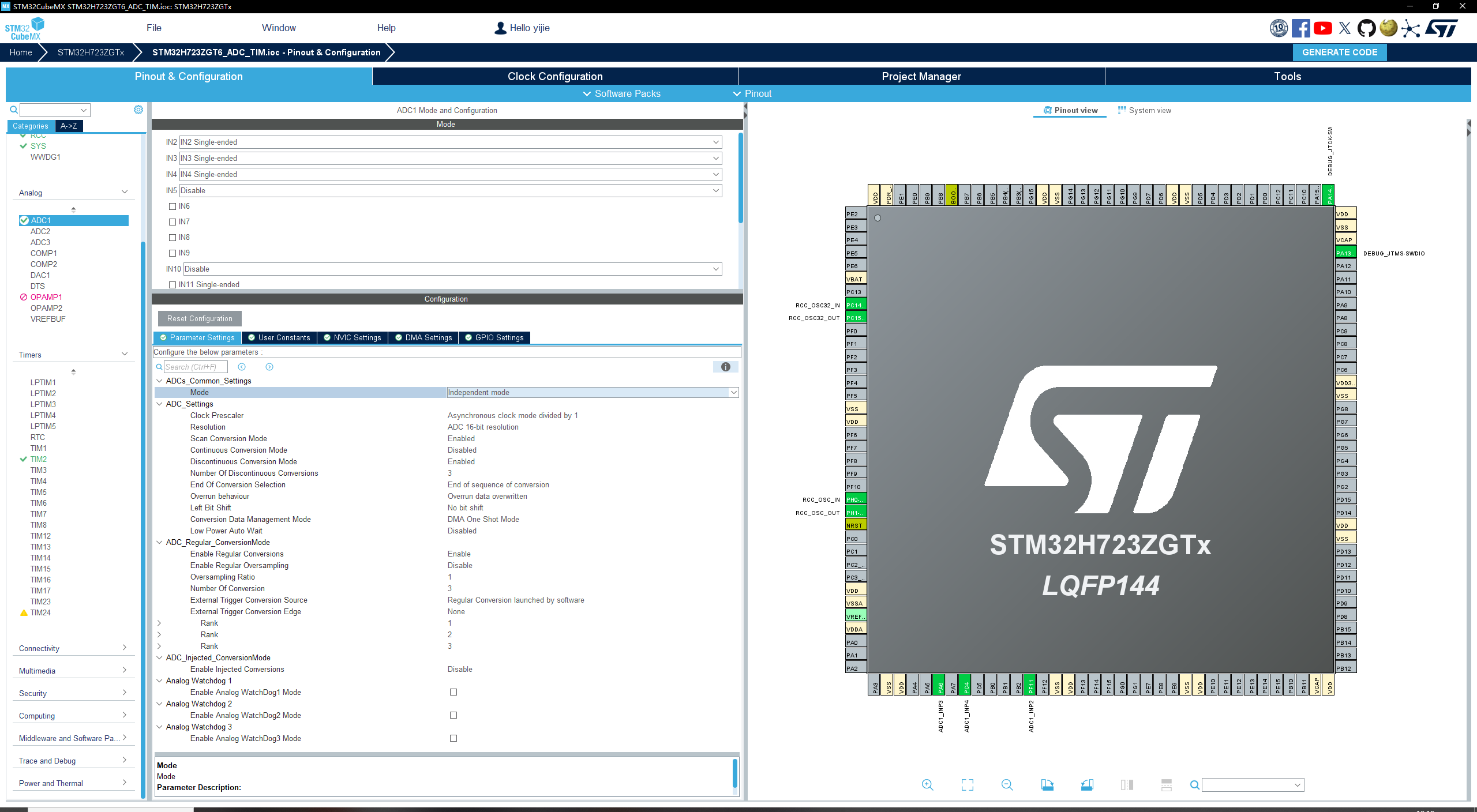Enable the IN8 checkbox
Image resolution: width=1477 pixels, height=812 pixels.
tap(173, 238)
